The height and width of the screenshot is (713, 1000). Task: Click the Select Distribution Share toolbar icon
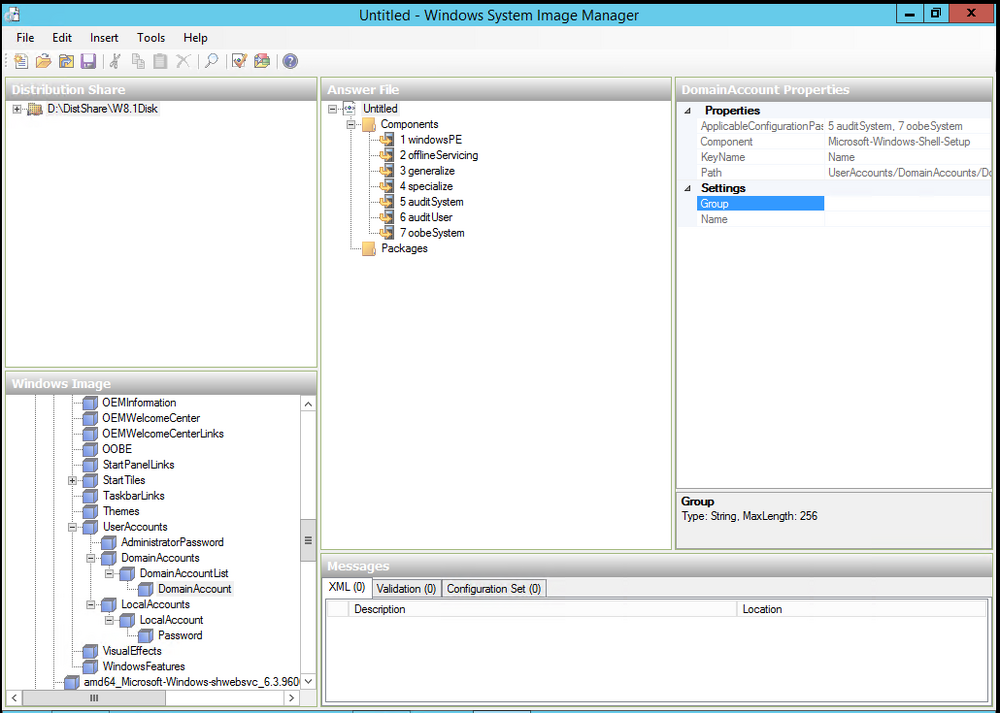point(66,61)
